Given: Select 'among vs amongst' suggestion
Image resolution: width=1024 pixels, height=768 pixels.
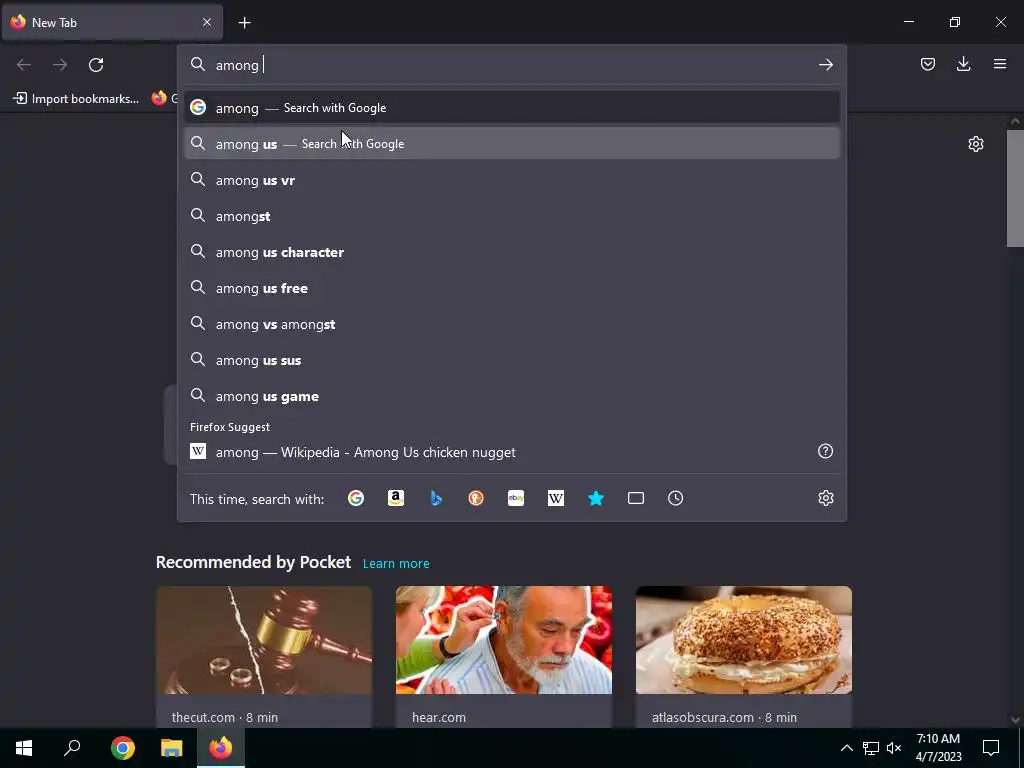Looking at the screenshot, I should (512, 324).
